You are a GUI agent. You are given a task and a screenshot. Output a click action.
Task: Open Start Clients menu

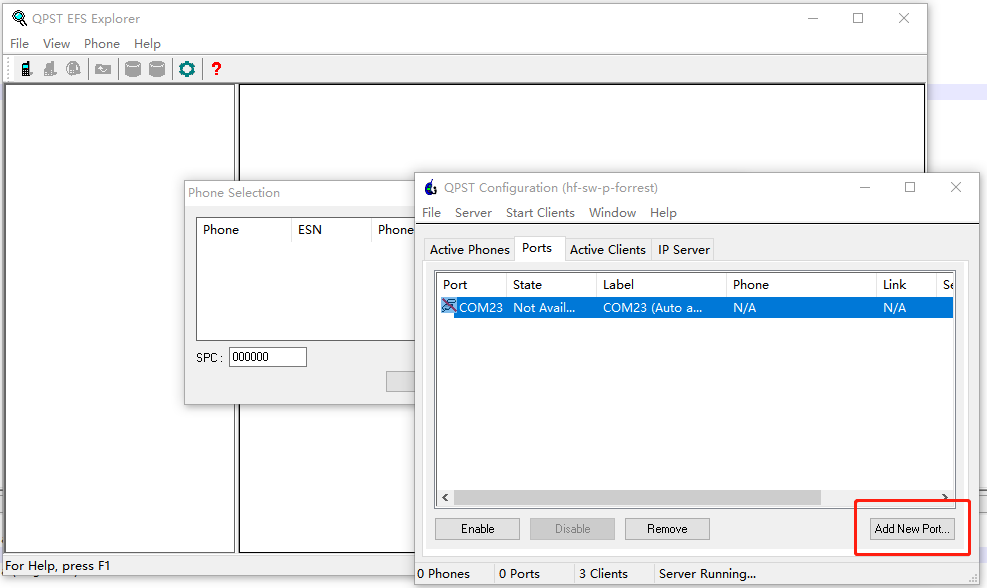point(540,213)
